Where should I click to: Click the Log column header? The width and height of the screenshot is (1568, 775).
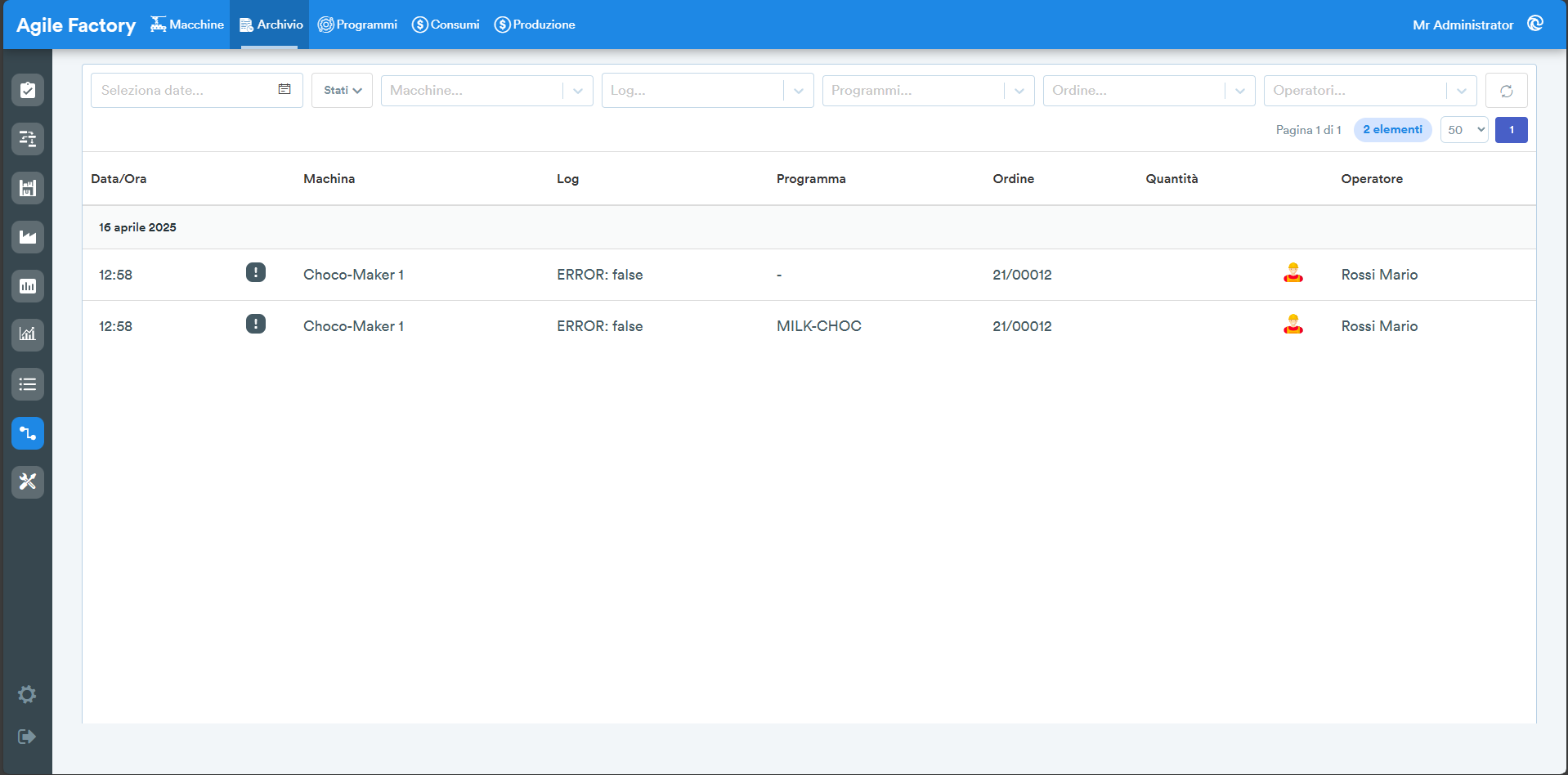coord(568,179)
